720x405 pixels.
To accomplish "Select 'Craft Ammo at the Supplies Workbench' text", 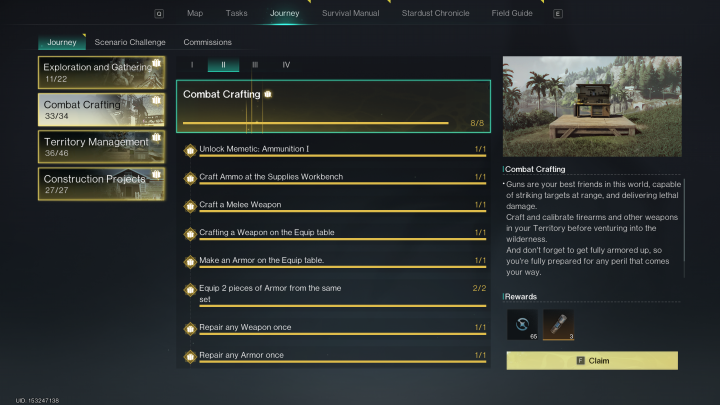I will pos(271,177).
